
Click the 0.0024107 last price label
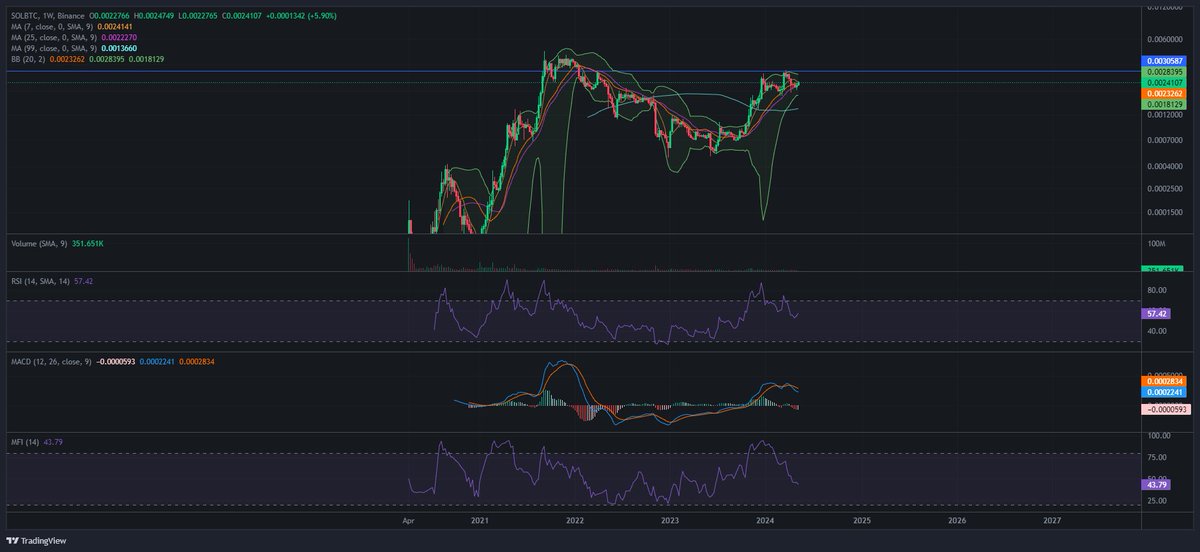(1164, 82)
